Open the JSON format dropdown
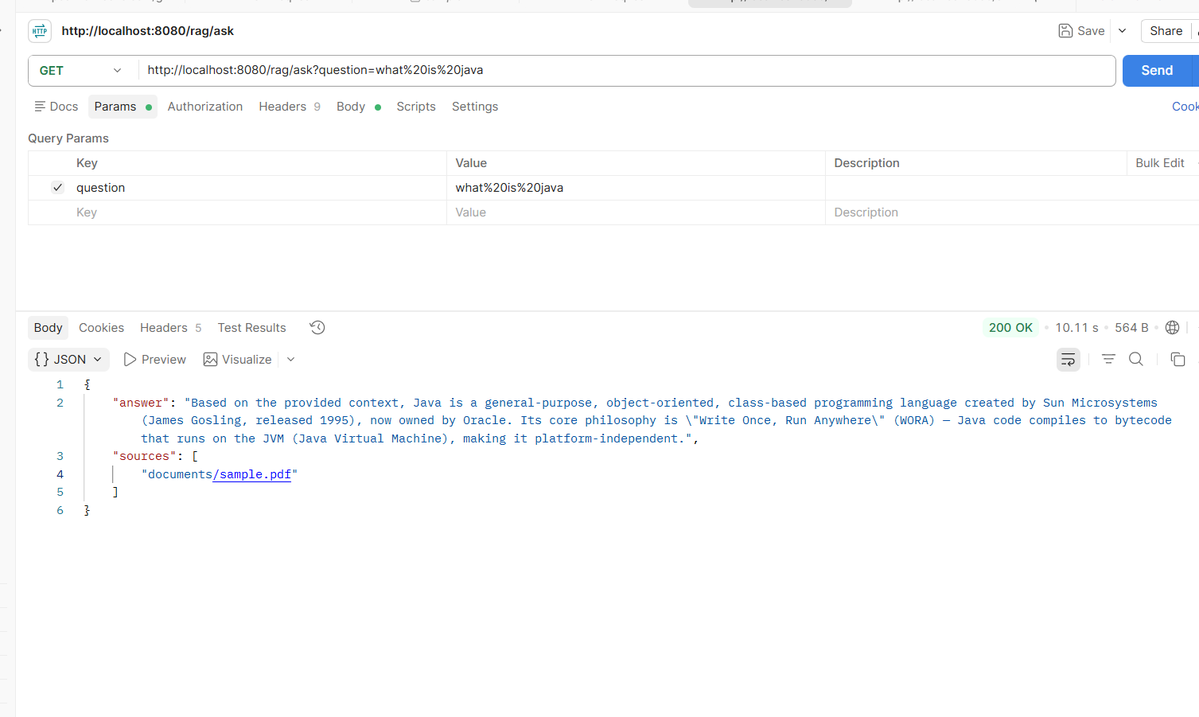 tap(69, 359)
